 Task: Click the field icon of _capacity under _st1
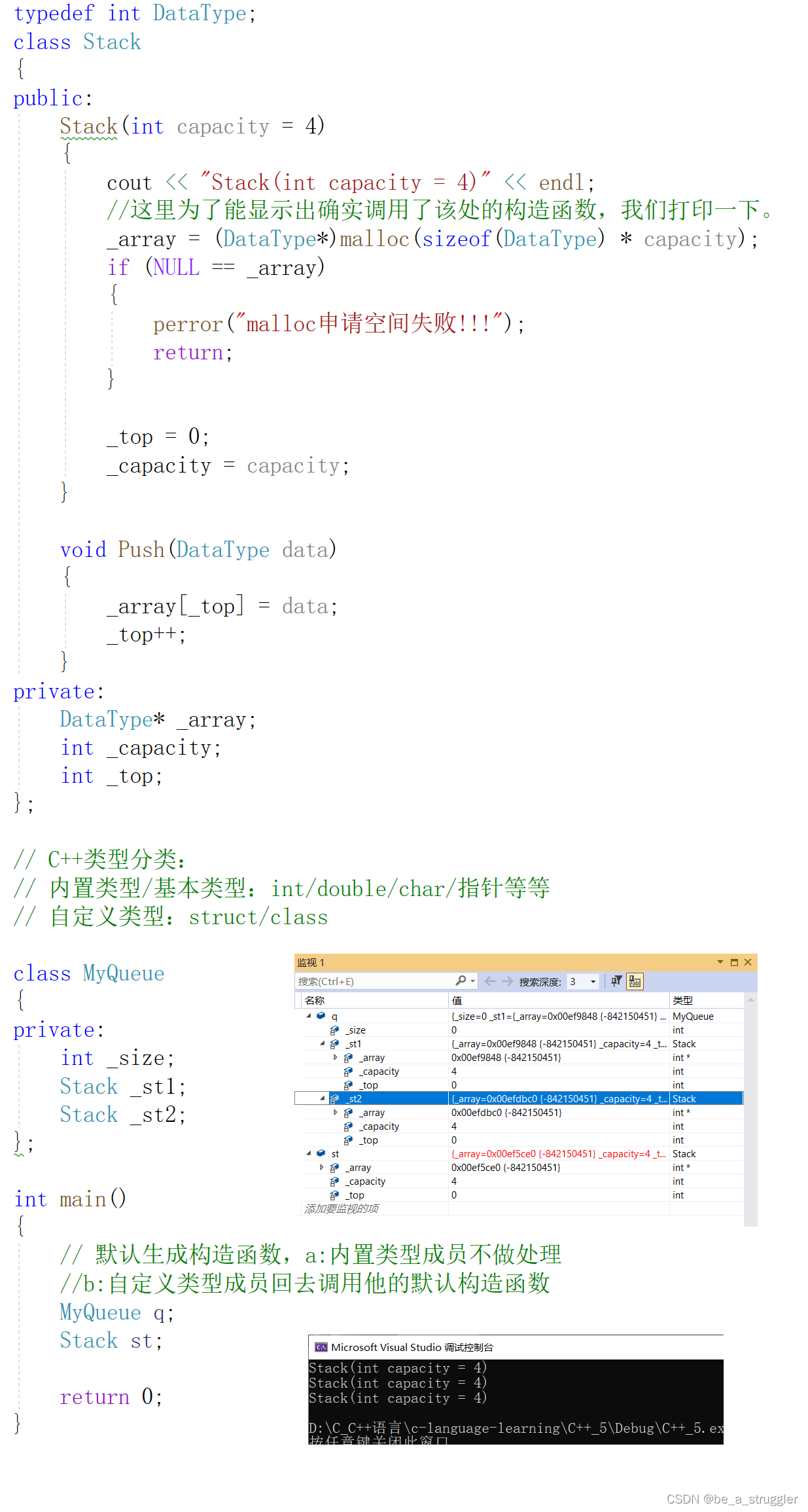point(348,1071)
